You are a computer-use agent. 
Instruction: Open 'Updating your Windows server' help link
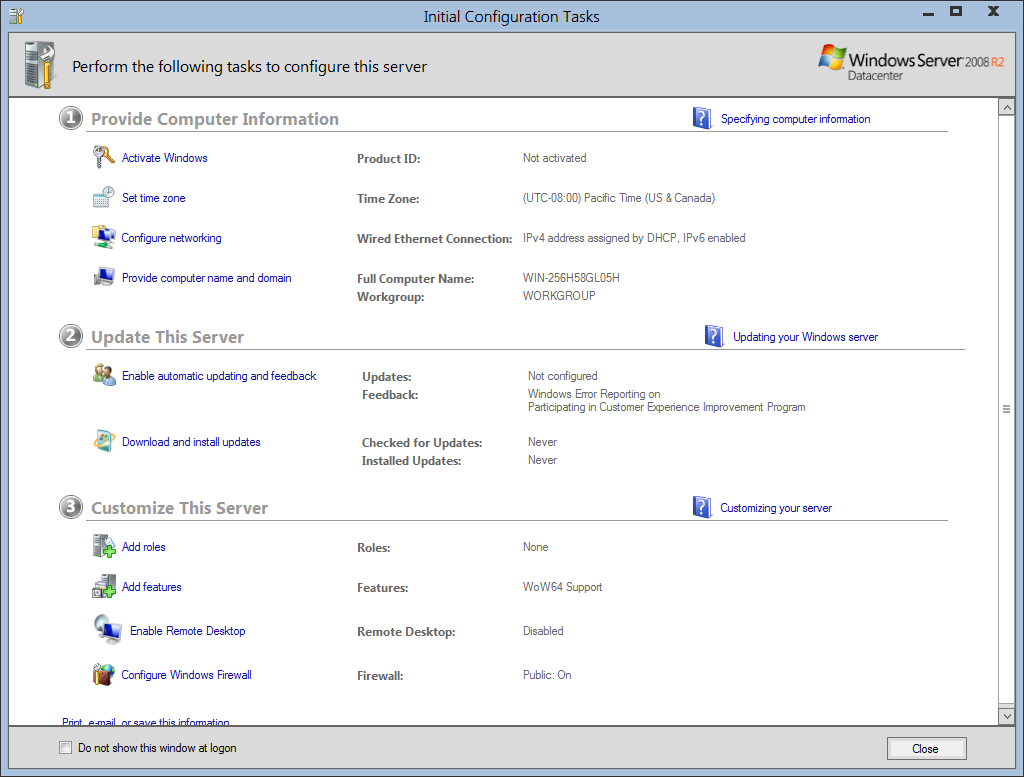point(805,337)
